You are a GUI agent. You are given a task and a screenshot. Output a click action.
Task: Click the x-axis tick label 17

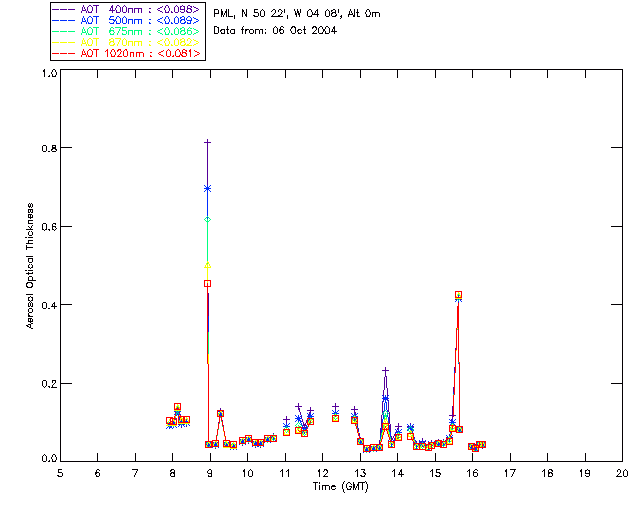pyautogui.click(x=510, y=473)
